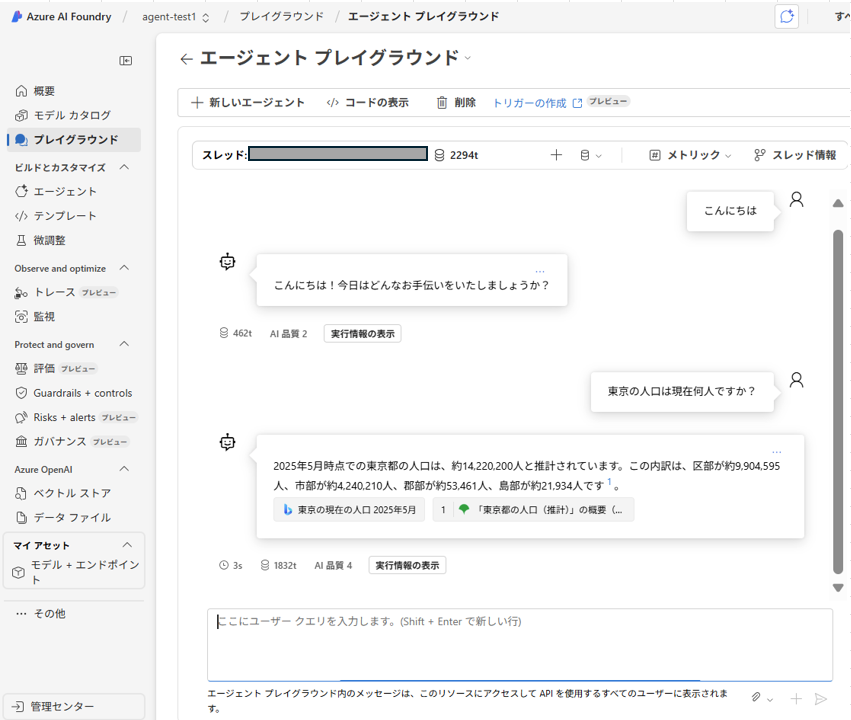This screenshot has width=851, height=720.
Task: Open スレッド情報 panel
Action: 795,155
